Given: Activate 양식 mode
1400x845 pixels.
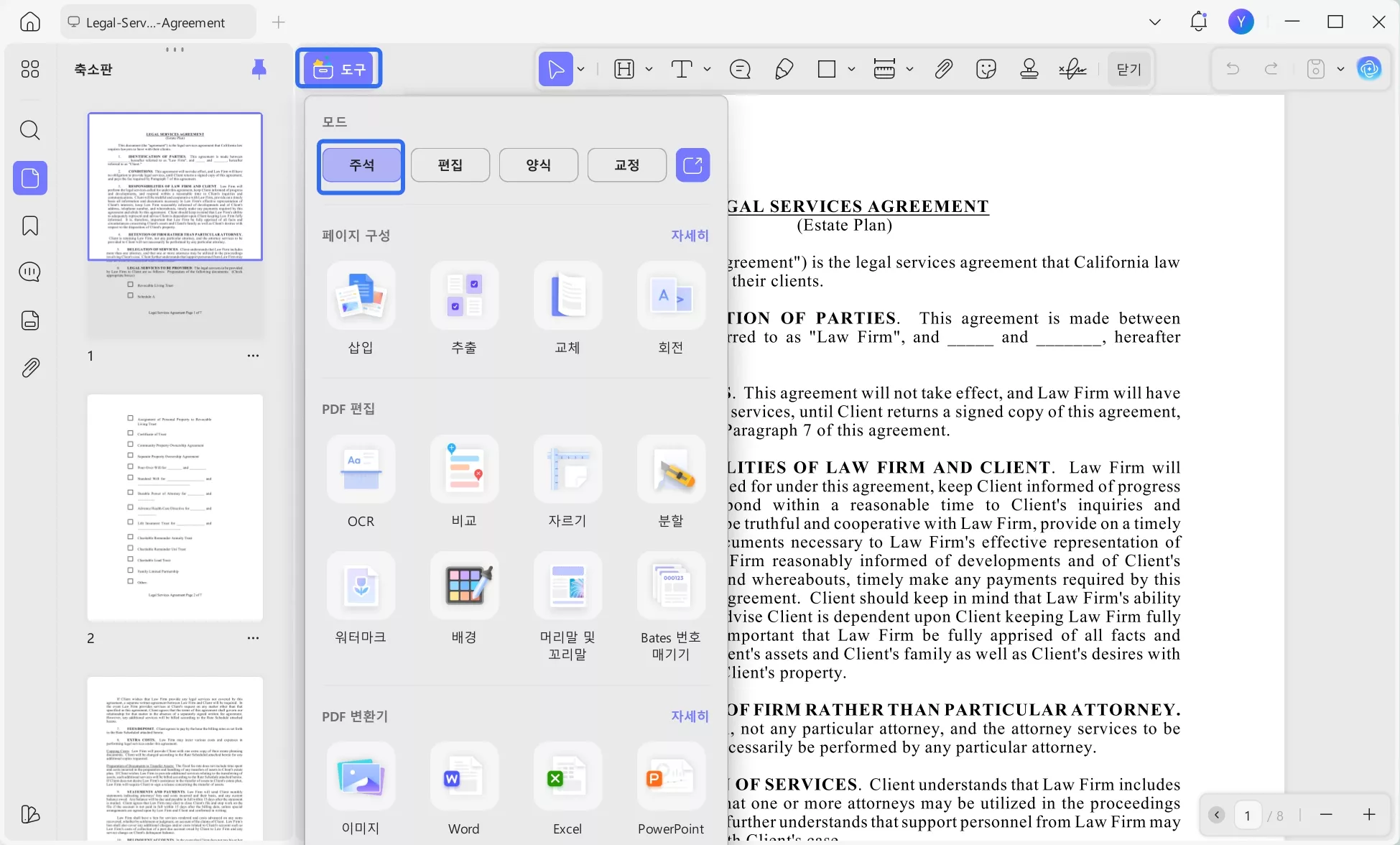Looking at the screenshot, I should 538,165.
